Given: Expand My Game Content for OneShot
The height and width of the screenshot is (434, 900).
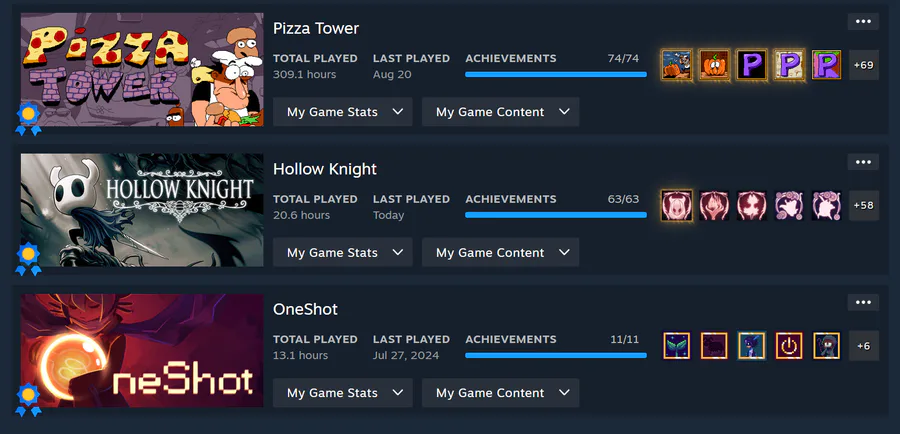Looking at the screenshot, I should pos(501,393).
